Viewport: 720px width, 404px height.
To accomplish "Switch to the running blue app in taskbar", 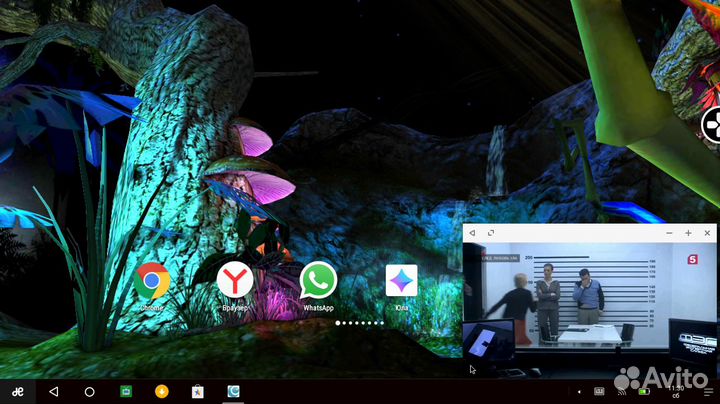I will (x=233, y=391).
